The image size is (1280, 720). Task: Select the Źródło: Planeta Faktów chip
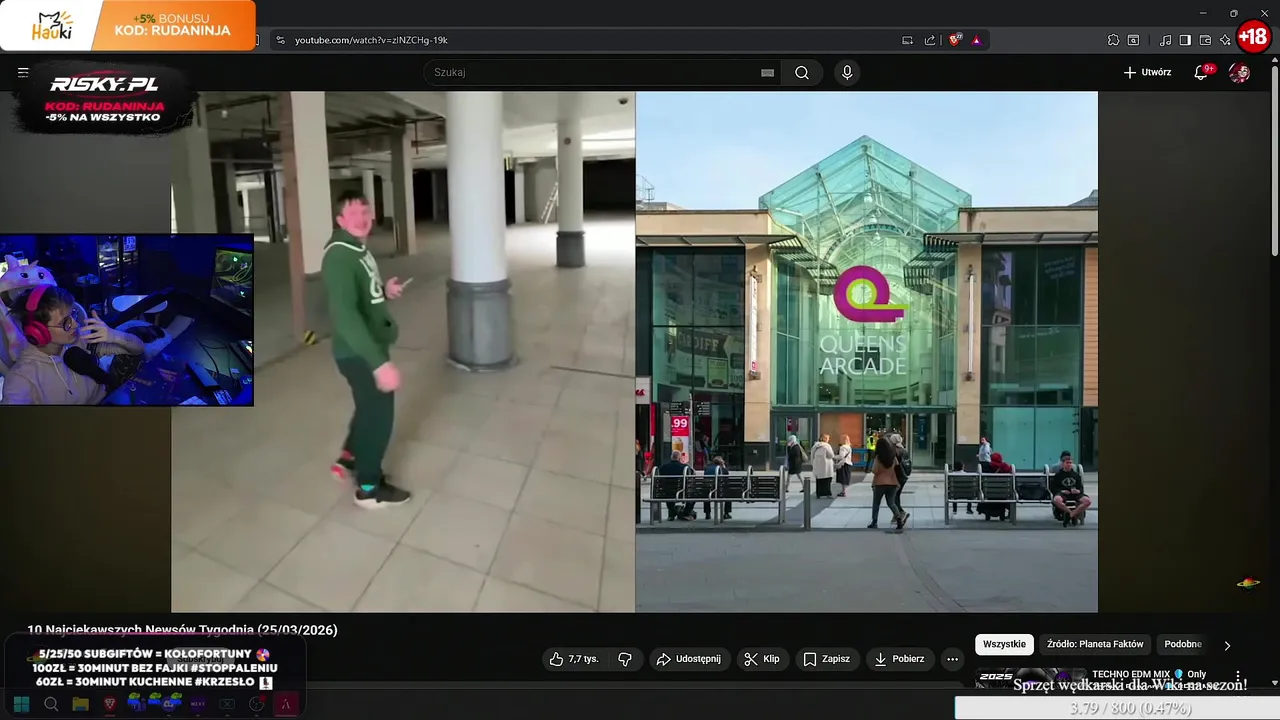1095,644
